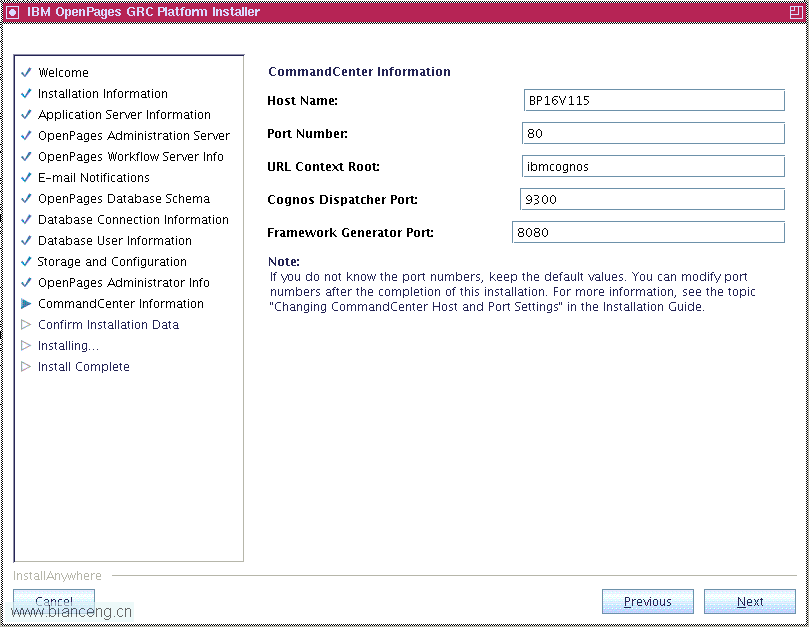Select the OpenPages Workflow Server Info step

(x=131, y=156)
